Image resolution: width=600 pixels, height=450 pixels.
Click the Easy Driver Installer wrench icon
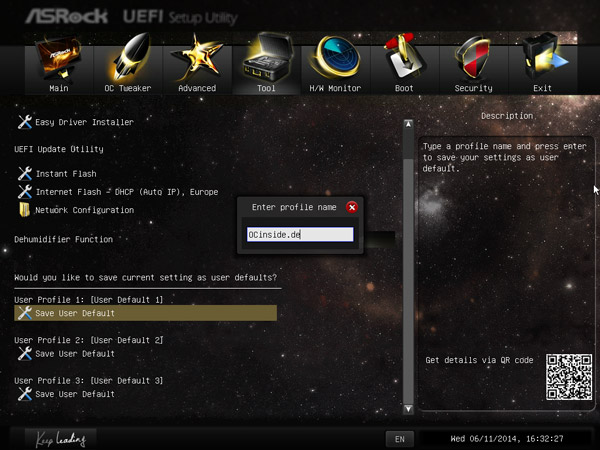[x=25, y=122]
